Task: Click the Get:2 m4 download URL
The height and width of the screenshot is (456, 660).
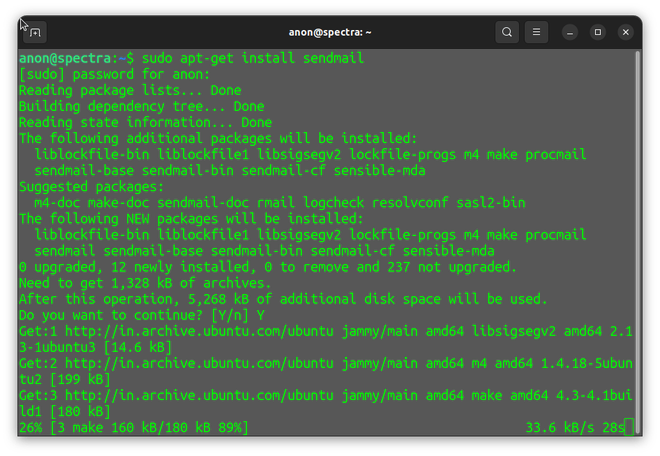Action: pos(199,363)
